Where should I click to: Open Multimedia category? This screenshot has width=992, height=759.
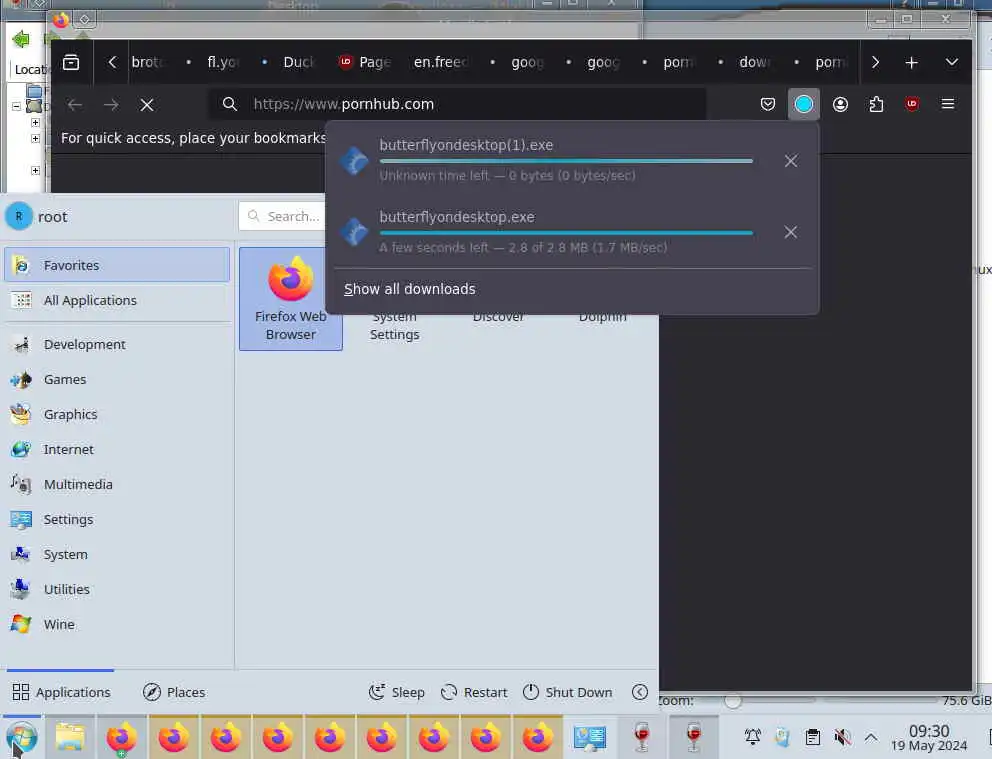point(117,484)
